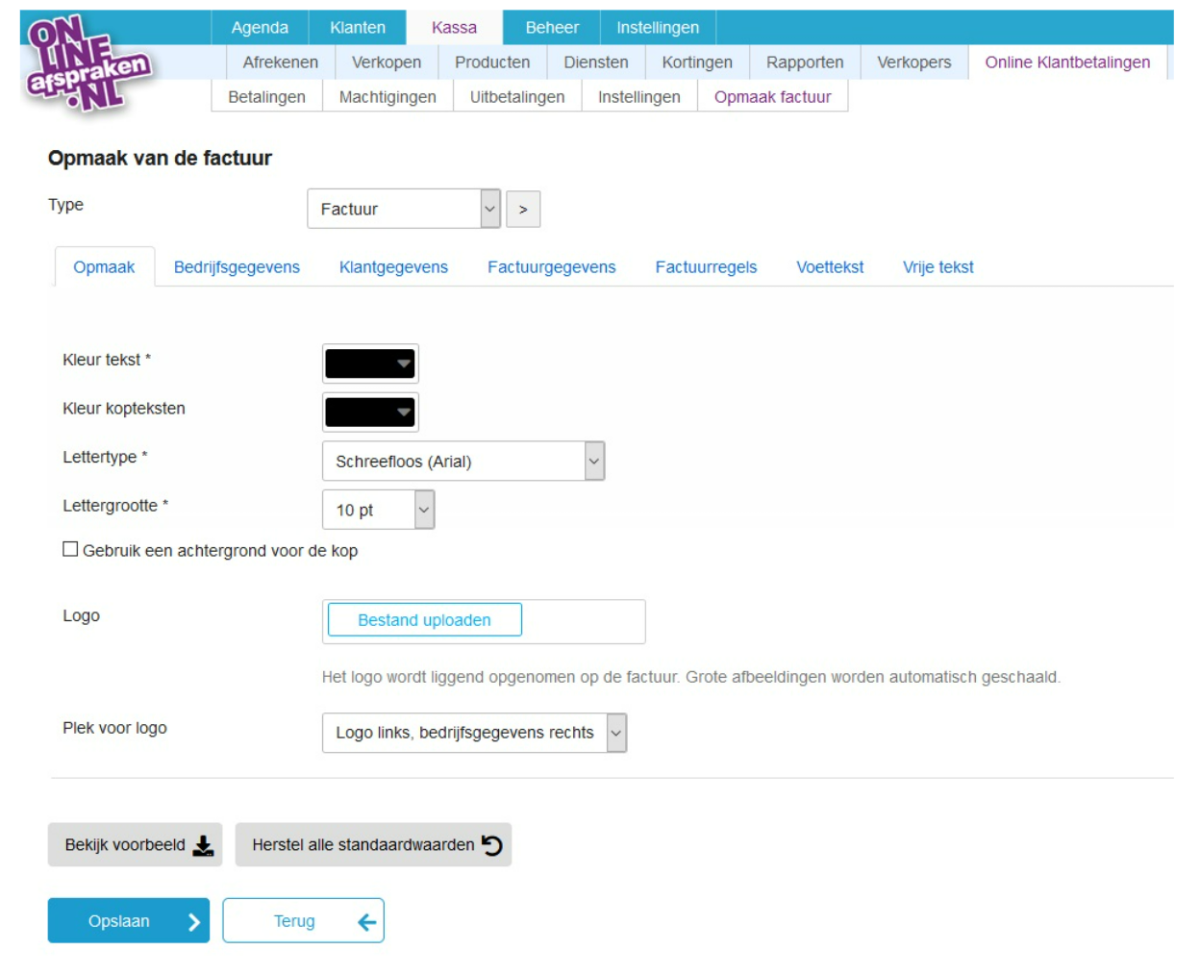Click the 'Plek voor logo' label
1200x975 pixels.
click(114, 727)
